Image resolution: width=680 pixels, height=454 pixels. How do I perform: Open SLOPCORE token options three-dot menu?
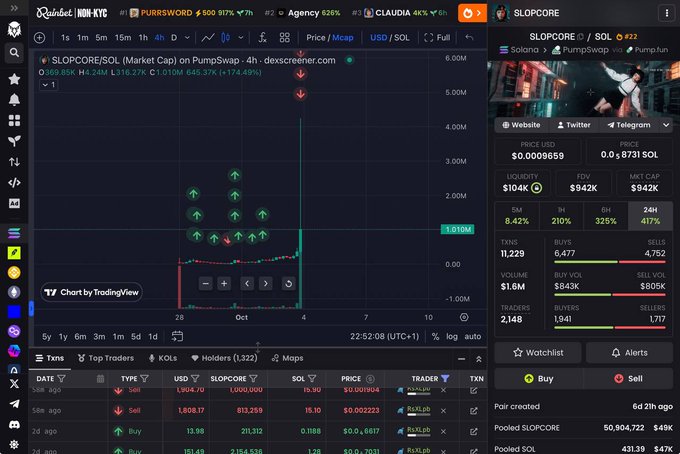coord(667,13)
